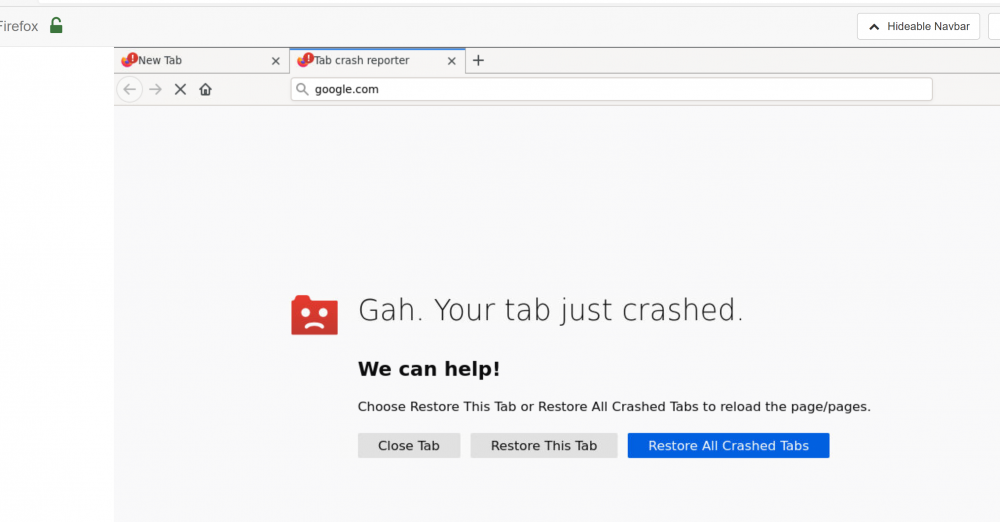Switch to the New Tab tab
The height and width of the screenshot is (522, 1000).
[202, 61]
